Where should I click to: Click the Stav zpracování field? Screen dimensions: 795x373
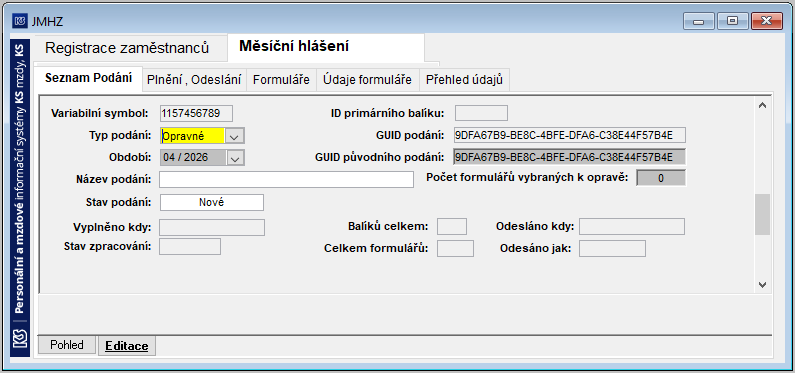[190, 247]
